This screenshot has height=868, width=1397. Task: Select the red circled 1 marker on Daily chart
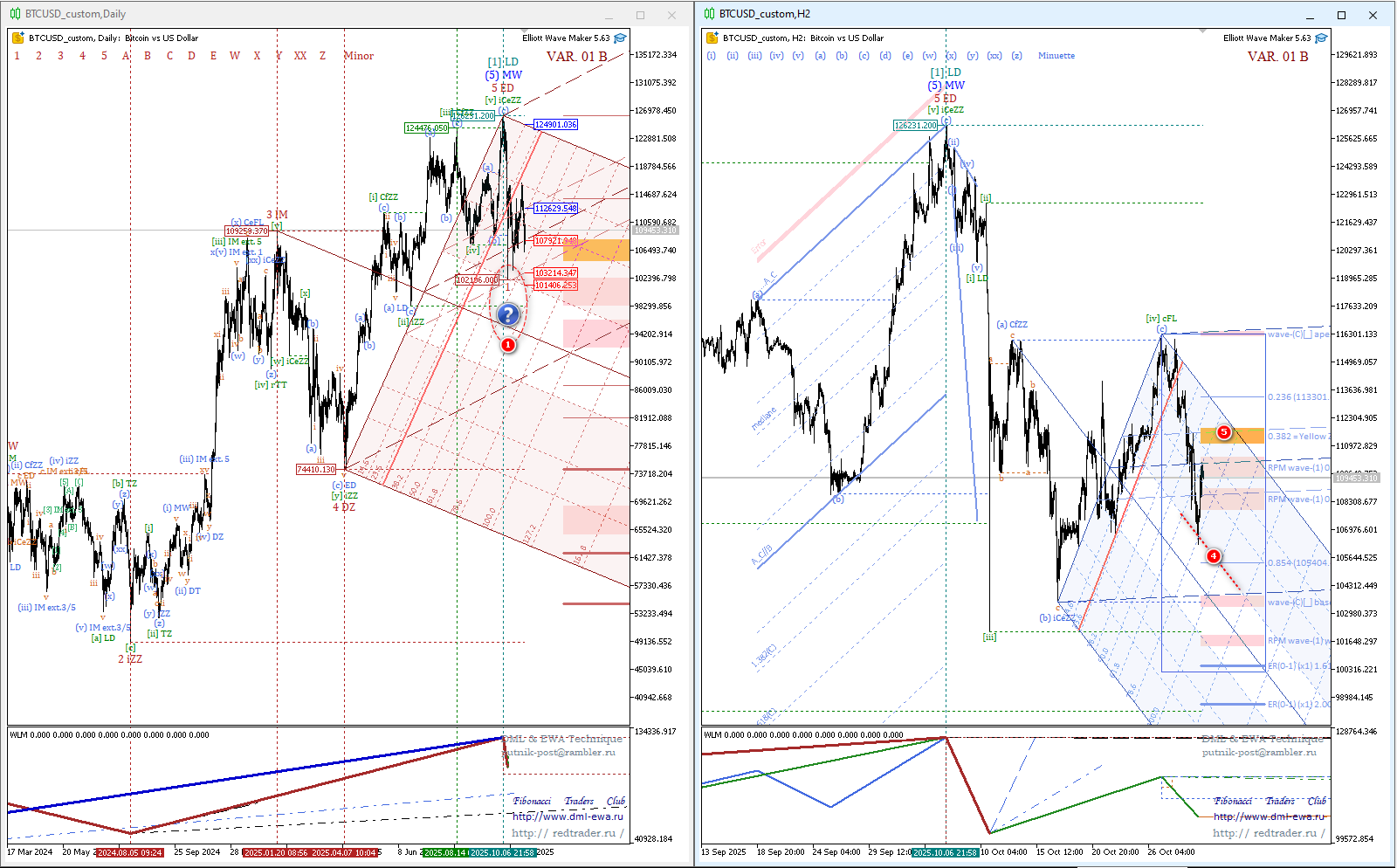tap(508, 345)
